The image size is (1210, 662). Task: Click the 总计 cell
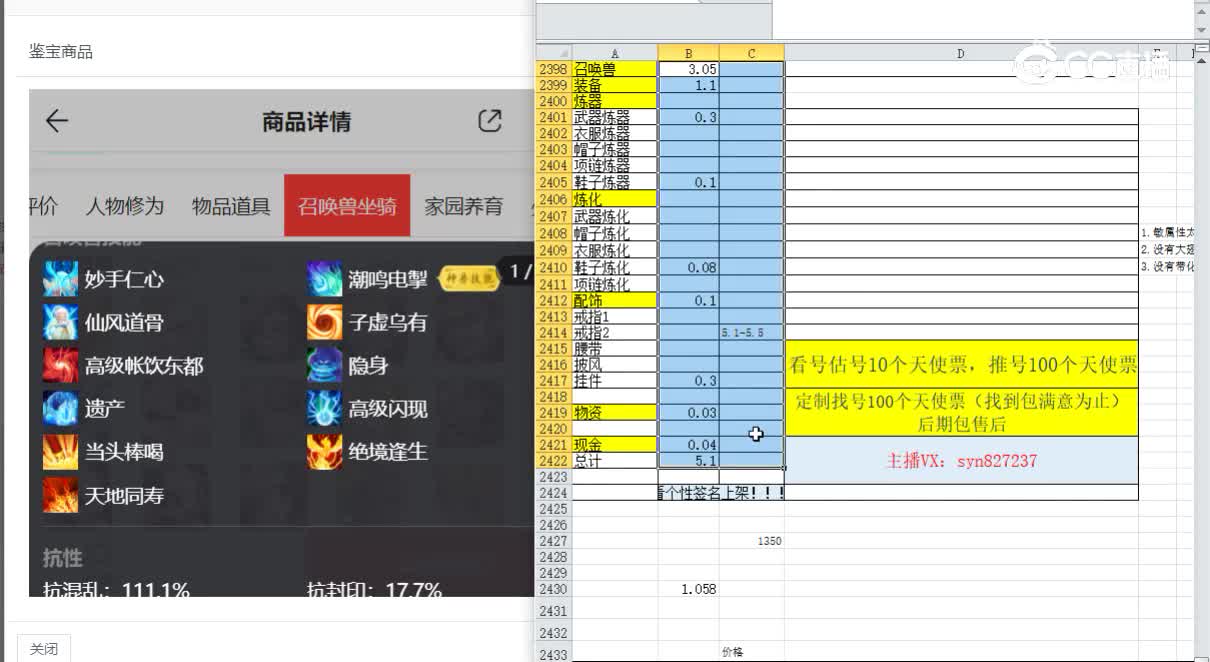[x=614, y=461]
